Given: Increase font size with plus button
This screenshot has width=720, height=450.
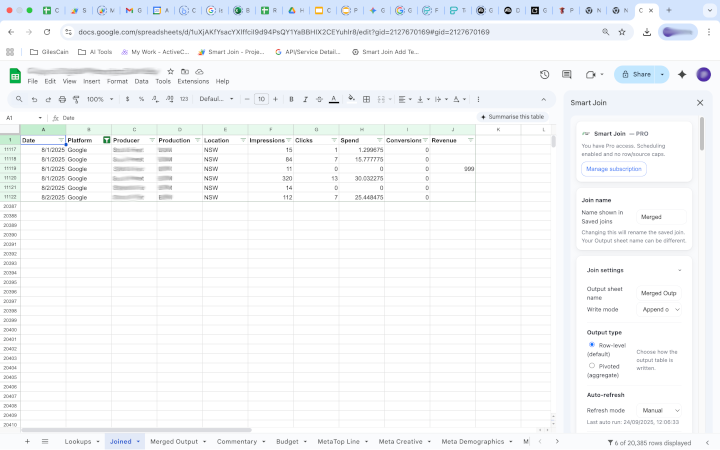Looking at the screenshot, I should coord(276,99).
